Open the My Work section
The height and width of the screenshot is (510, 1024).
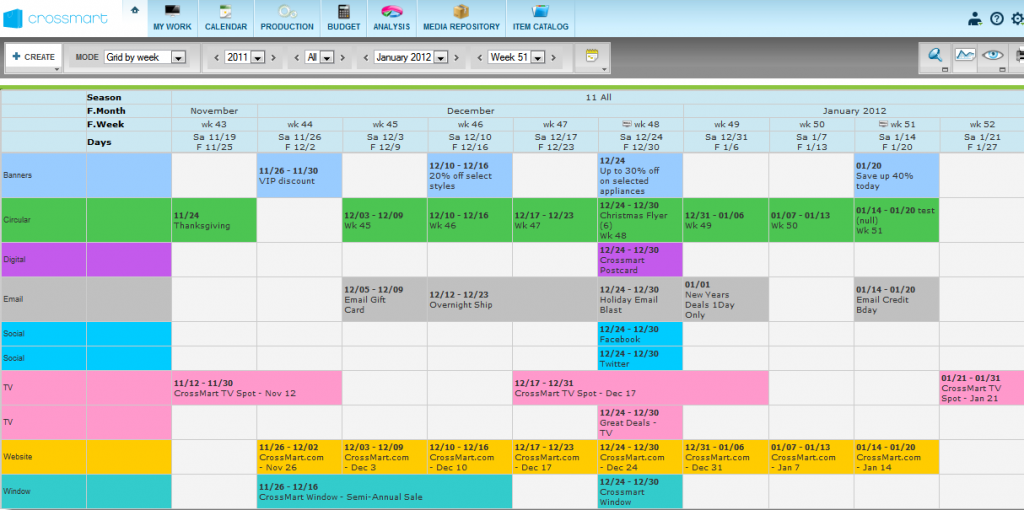pos(172,18)
